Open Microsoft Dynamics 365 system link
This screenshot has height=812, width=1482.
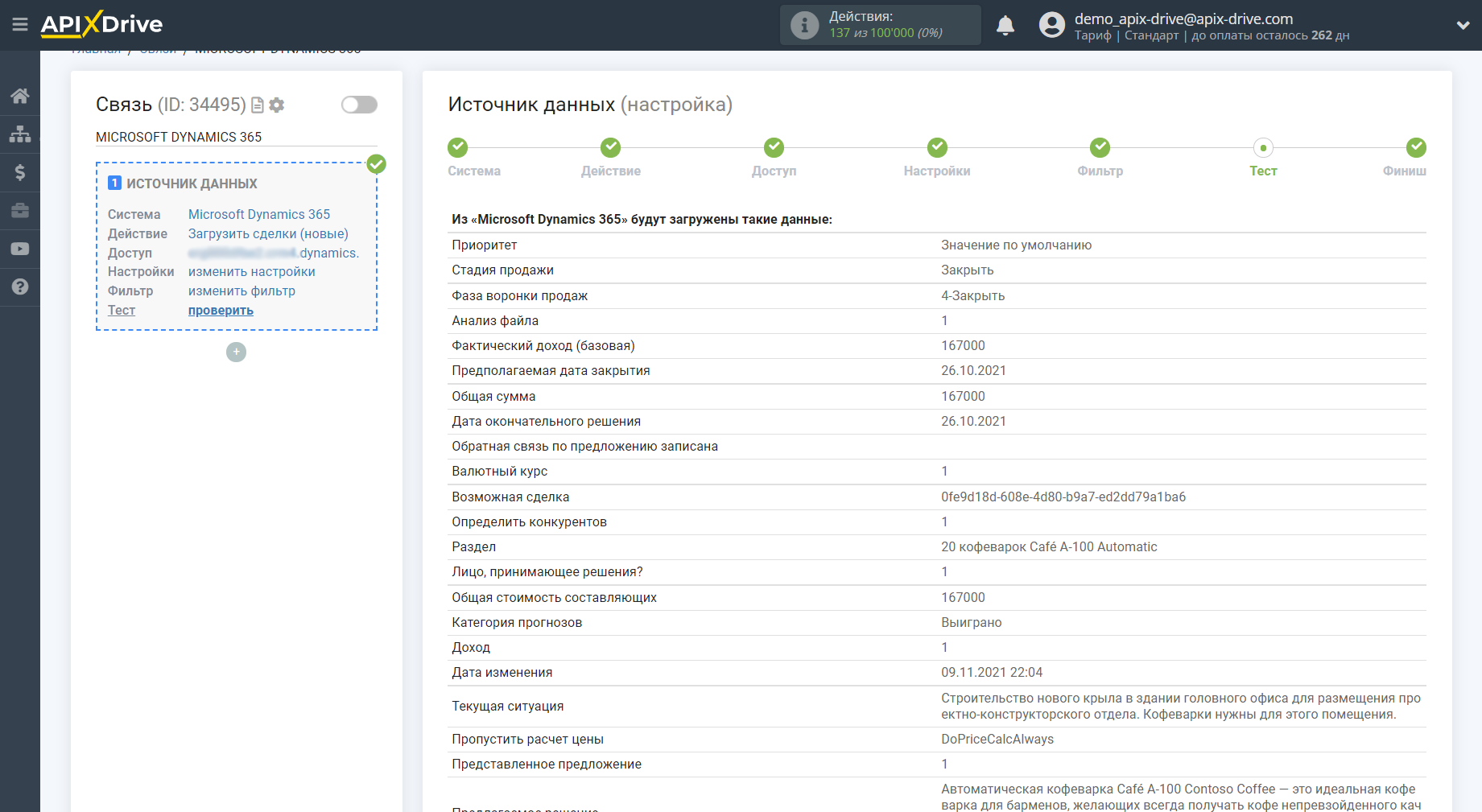coord(259,214)
